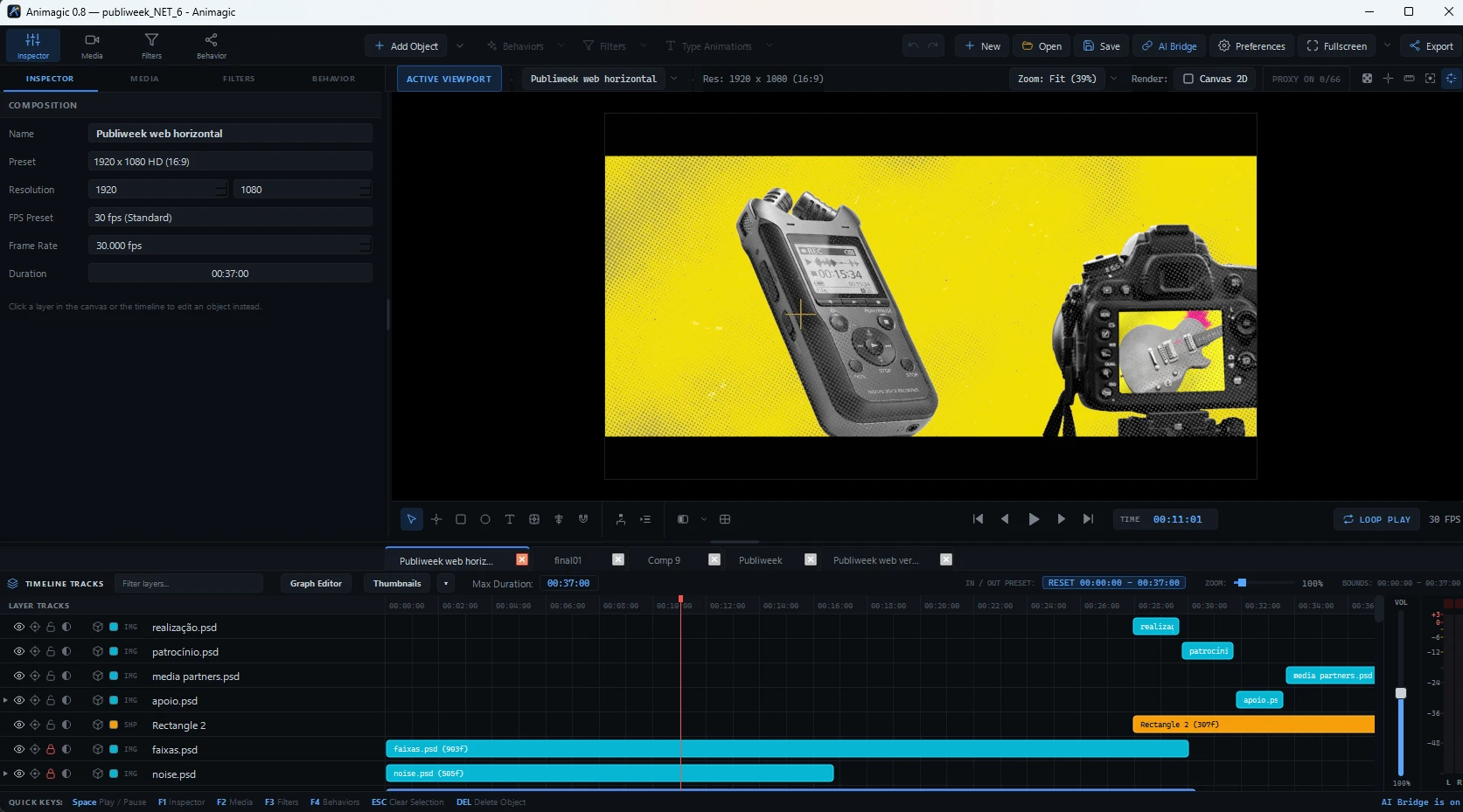Image resolution: width=1463 pixels, height=812 pixels.
Task: Jump to the first frame
Action: [x=978, y=519]
